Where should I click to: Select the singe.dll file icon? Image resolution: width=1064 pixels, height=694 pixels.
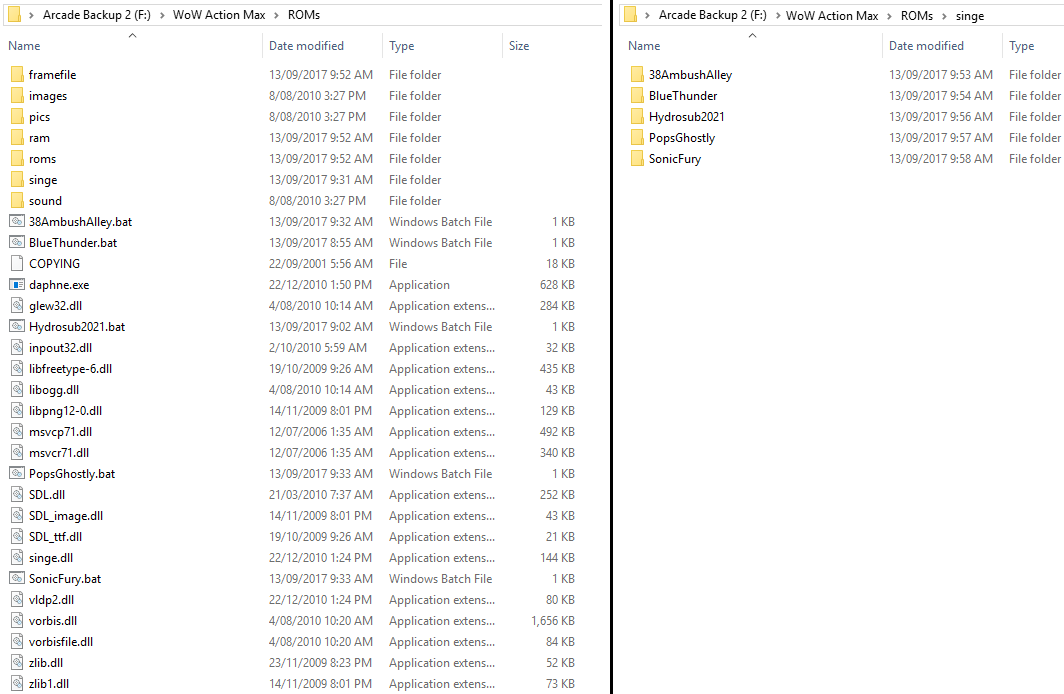click(x=17, y=557)
